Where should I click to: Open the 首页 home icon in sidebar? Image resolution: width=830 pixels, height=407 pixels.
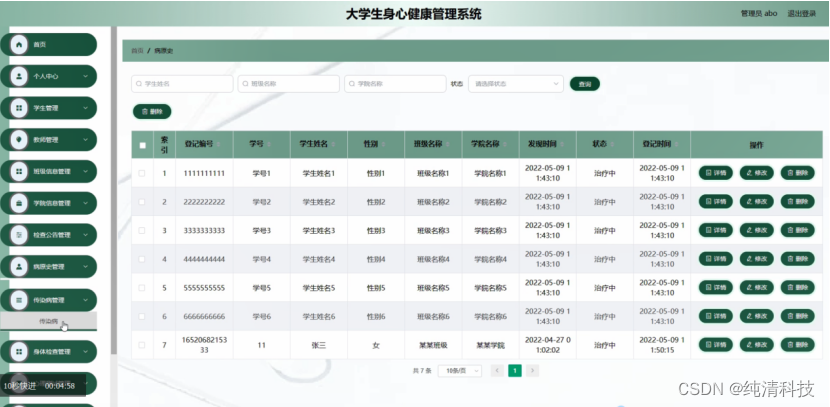(19, 44)
